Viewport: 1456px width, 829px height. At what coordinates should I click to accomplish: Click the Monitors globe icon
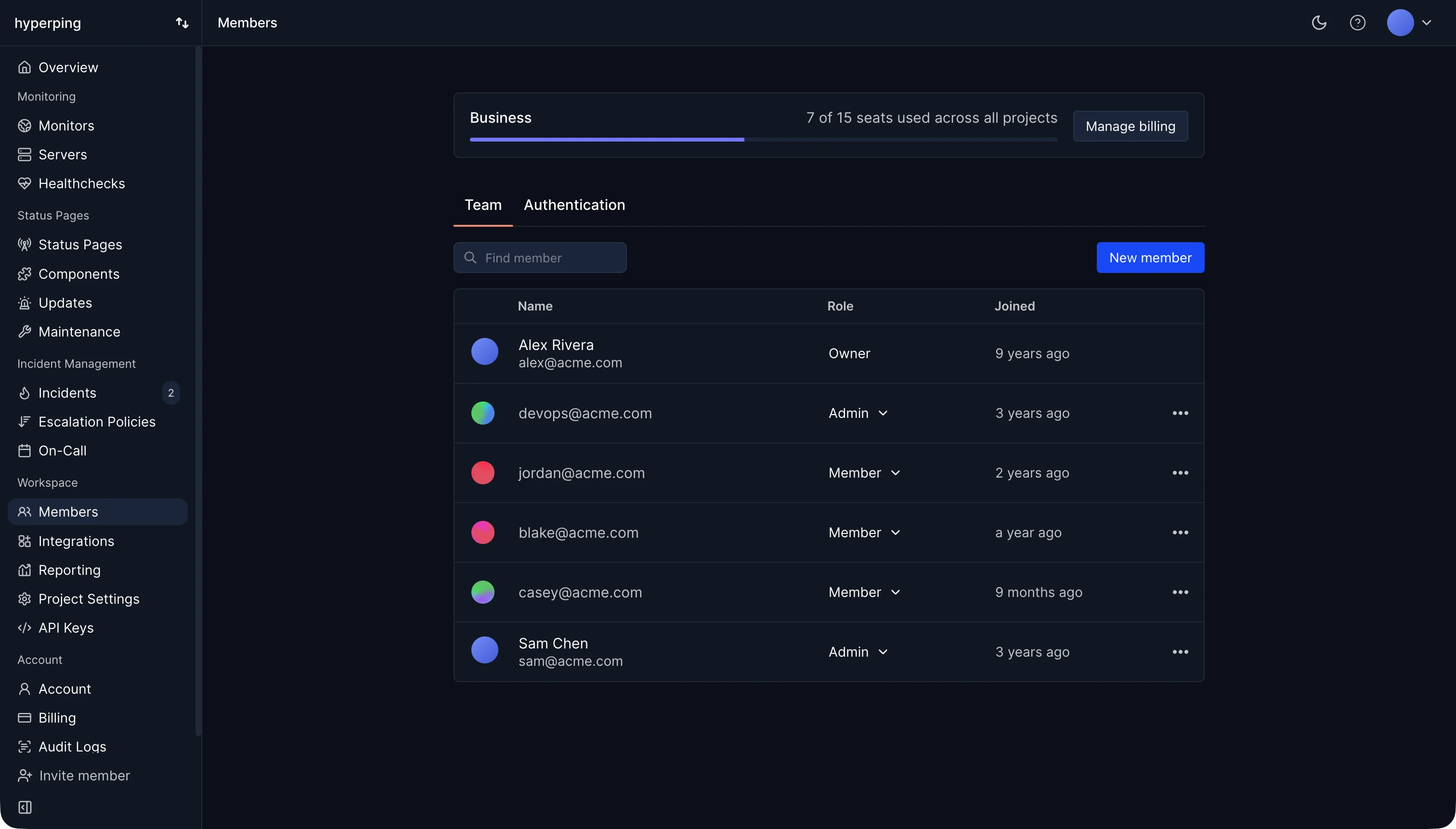tap(25, 126)
